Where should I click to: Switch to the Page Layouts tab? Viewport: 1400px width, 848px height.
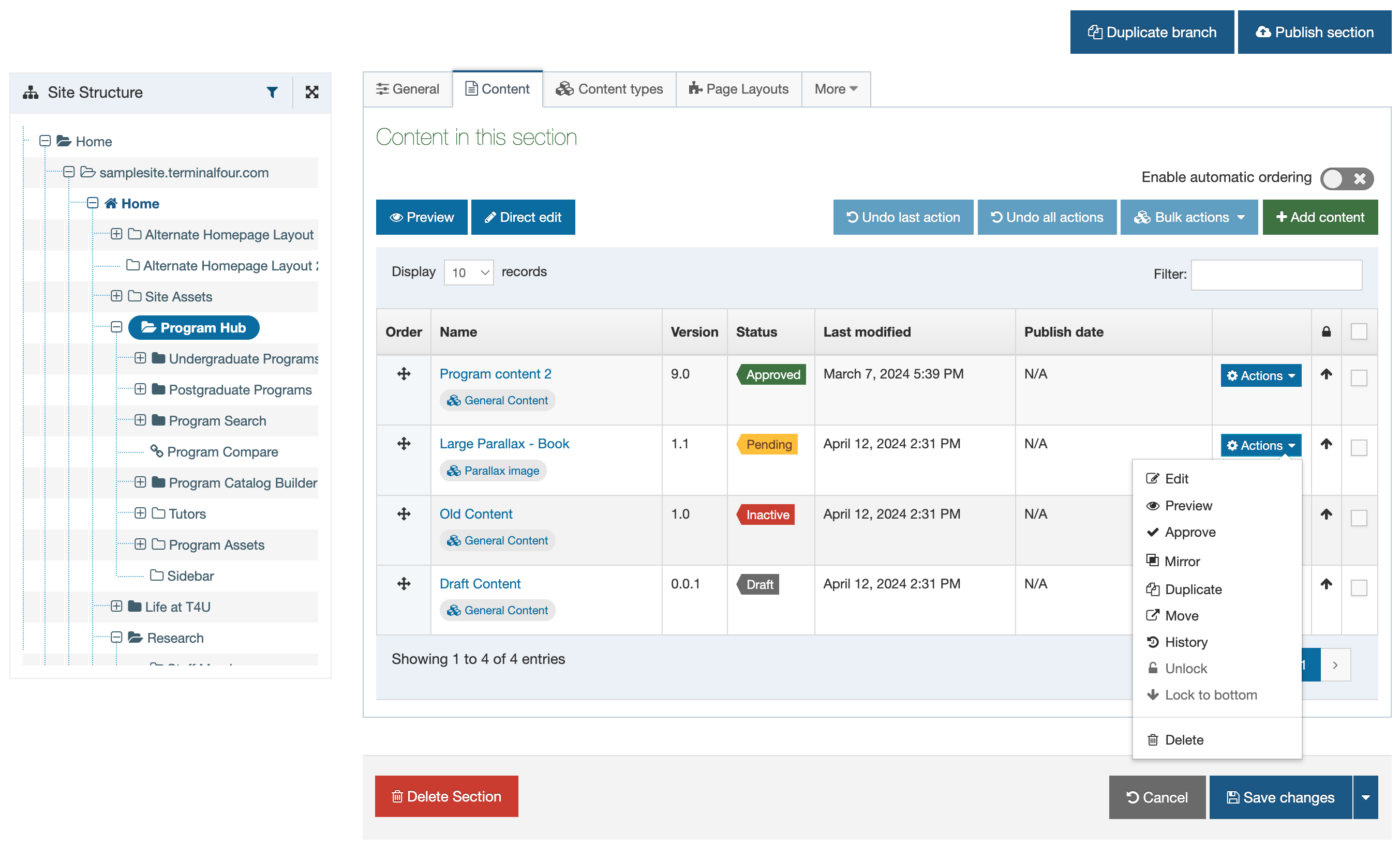point(739,89)
